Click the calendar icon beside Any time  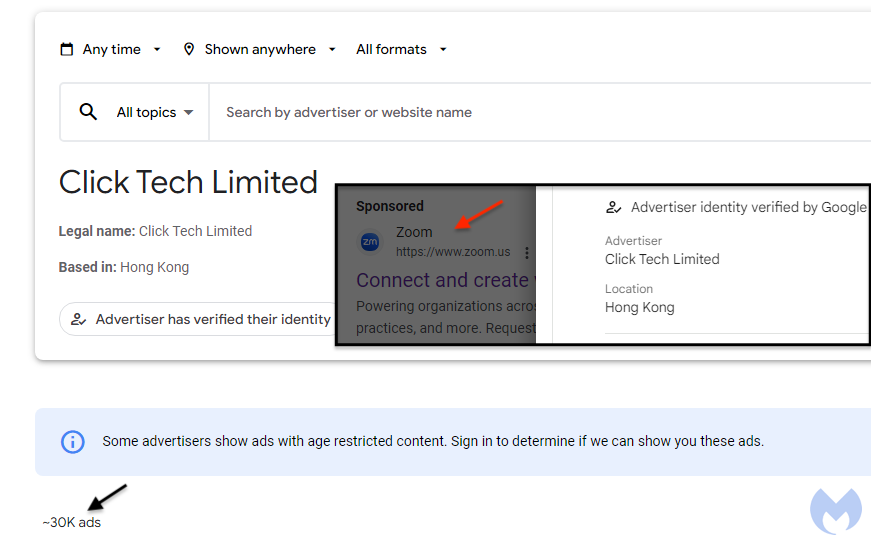[67, 49]
